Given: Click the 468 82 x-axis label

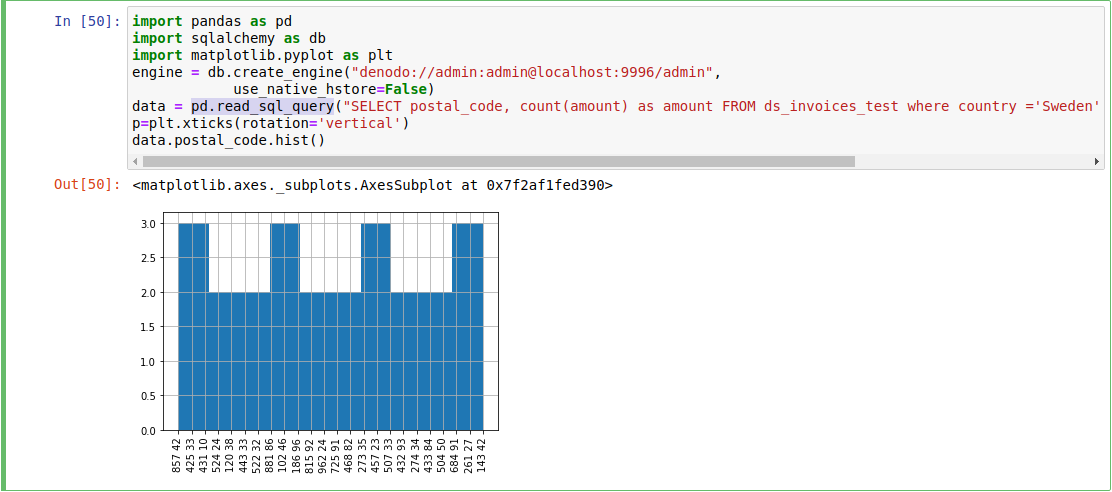Looking at the screenshot, I should click(x=350, y=454).
